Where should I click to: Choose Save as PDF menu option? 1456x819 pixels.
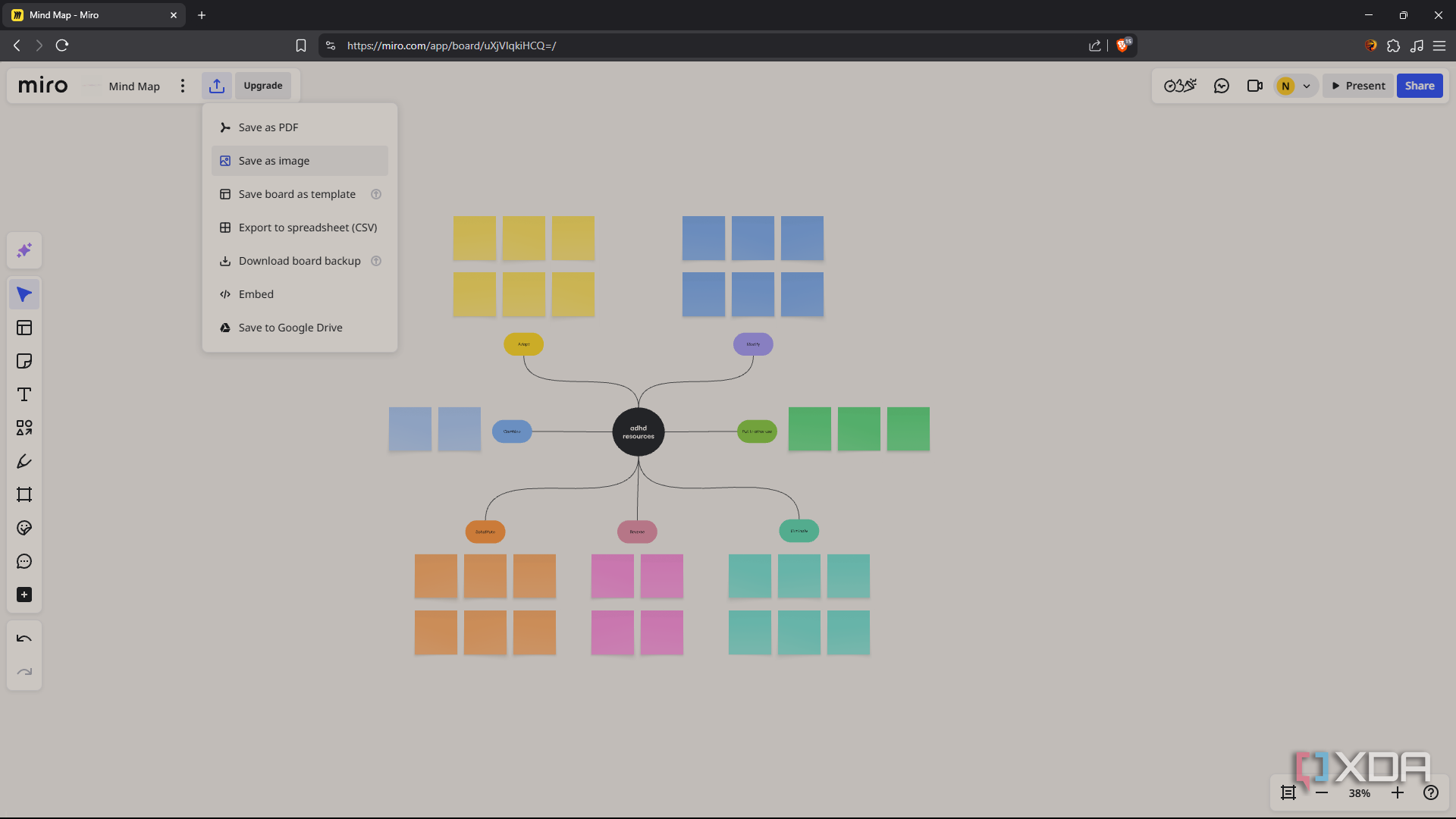268,127
